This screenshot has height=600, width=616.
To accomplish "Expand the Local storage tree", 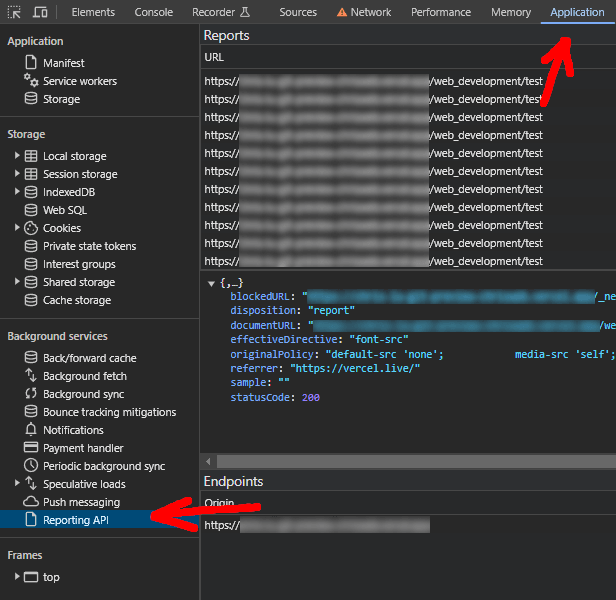I will pyautogui.click(x=17, y=156).
